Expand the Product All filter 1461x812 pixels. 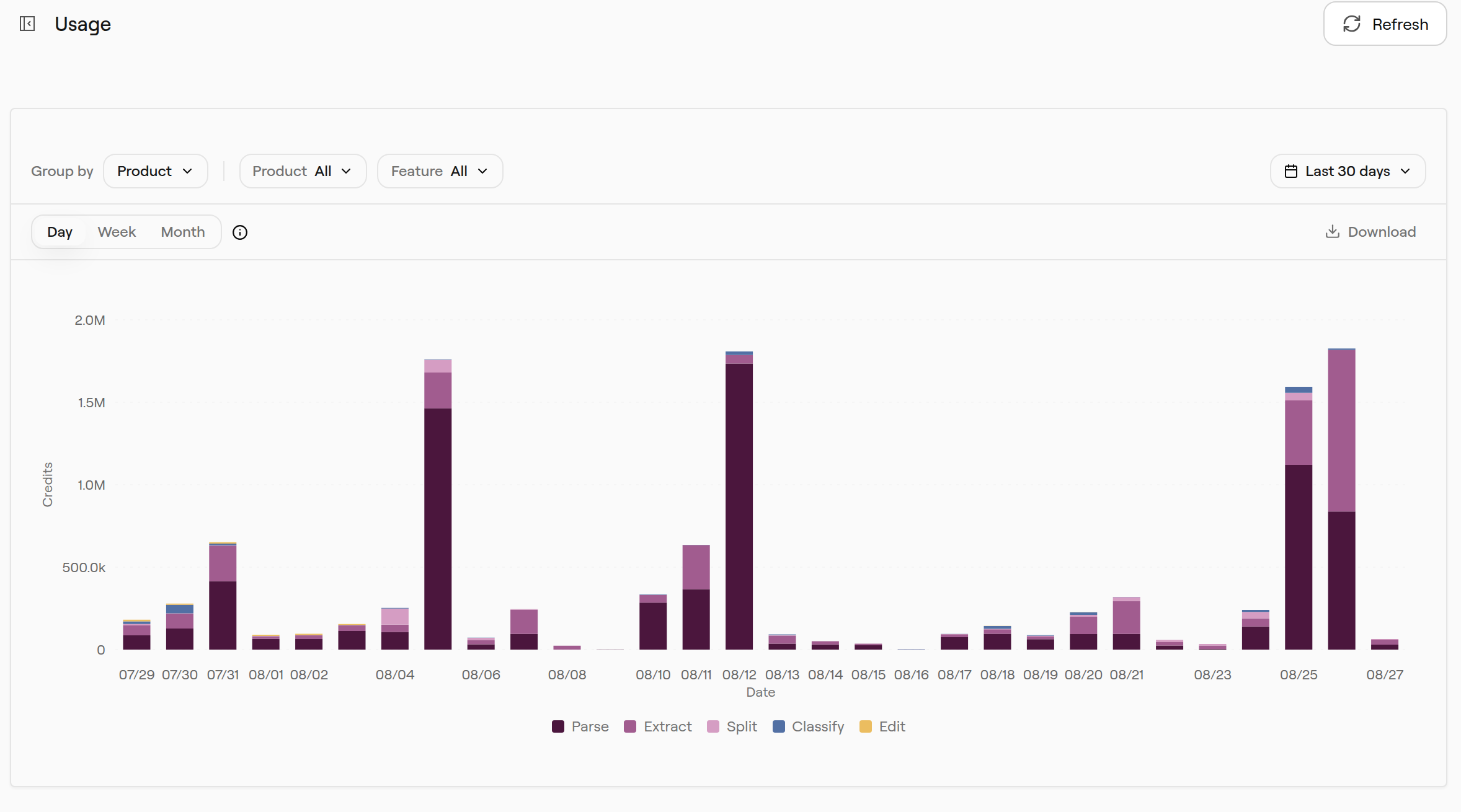(x=303, y=171)
